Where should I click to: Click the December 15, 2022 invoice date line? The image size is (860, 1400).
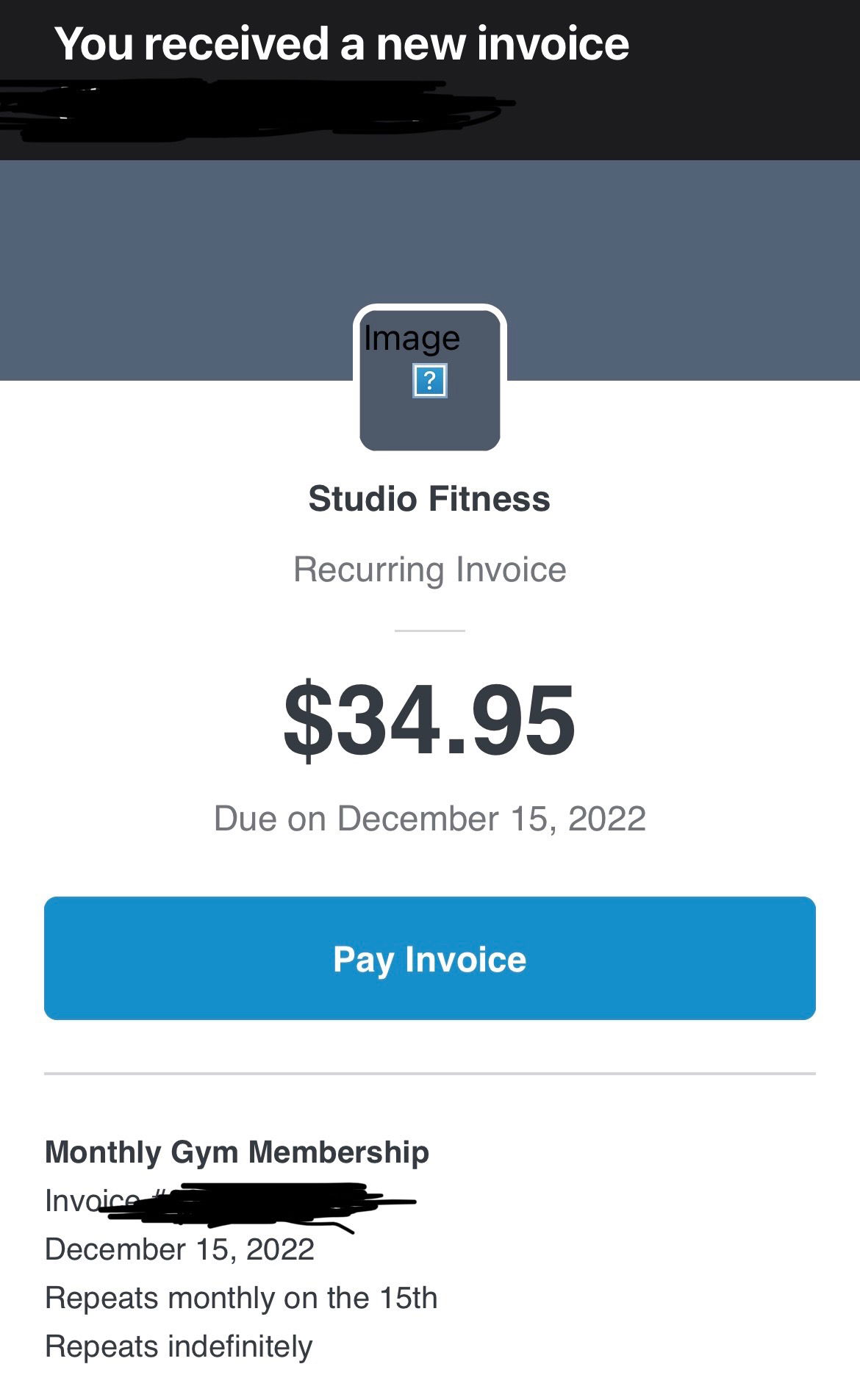pyautogui.click(x=180, y=1249)
